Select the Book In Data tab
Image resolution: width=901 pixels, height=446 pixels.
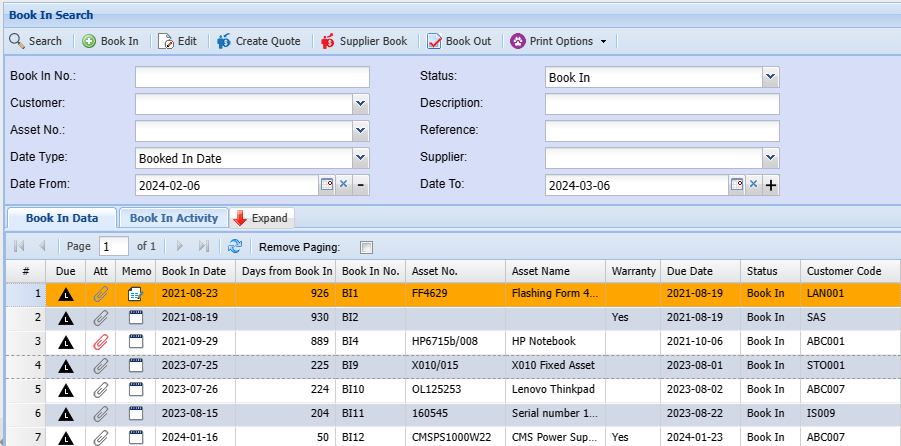pyautogui.click(x=62, y=218)
